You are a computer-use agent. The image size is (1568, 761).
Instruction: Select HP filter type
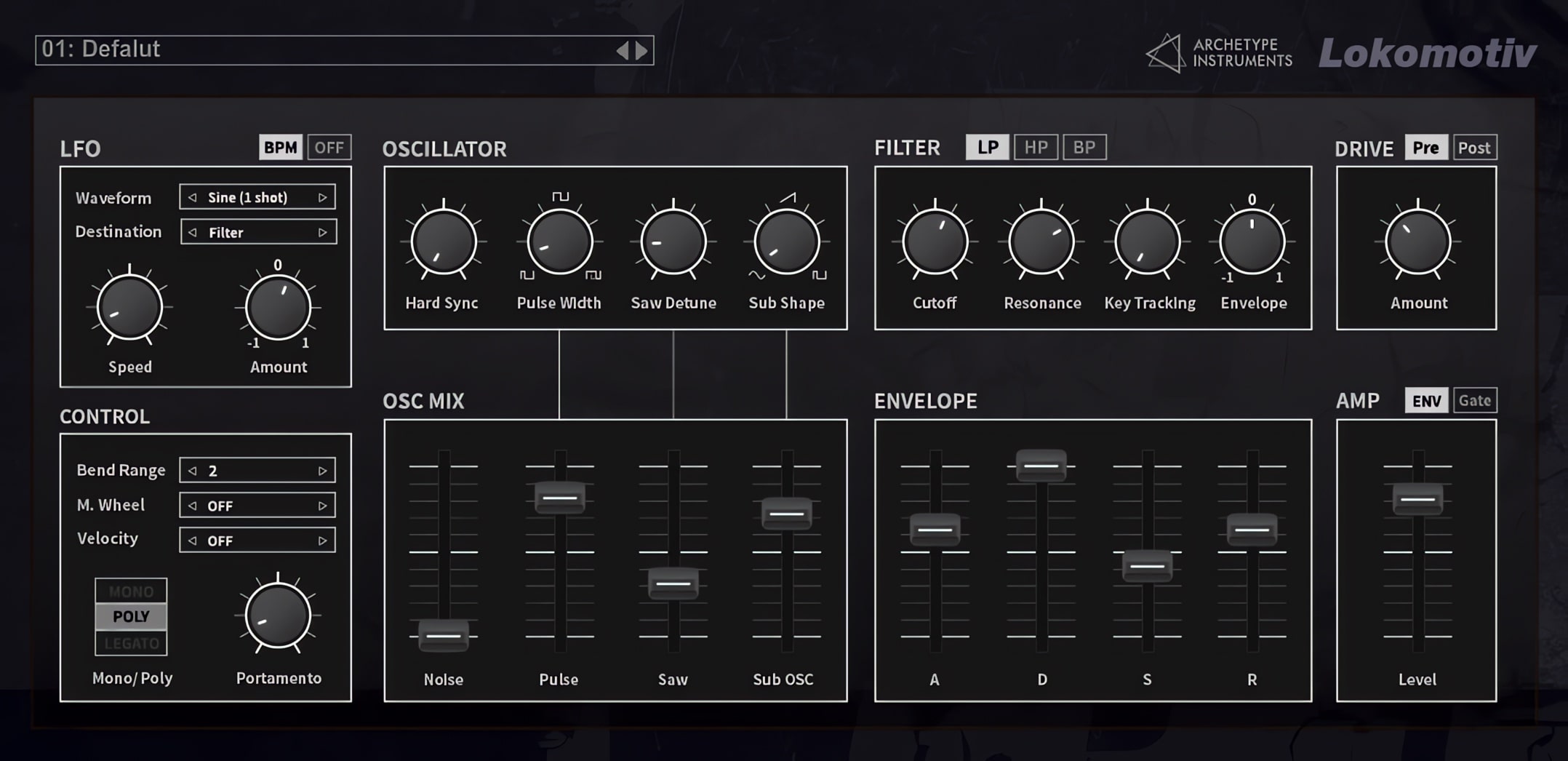pyautogui.click(x=1036, y=147)
